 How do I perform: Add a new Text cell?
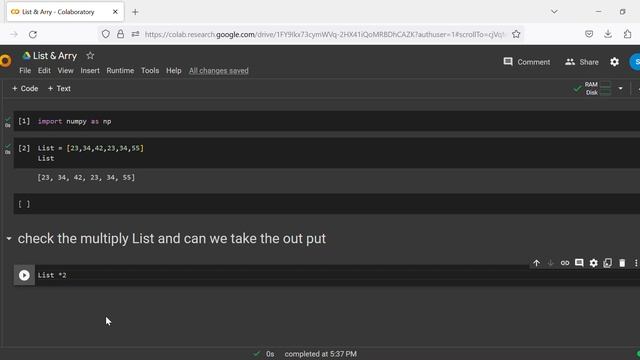tap(59, 89)
